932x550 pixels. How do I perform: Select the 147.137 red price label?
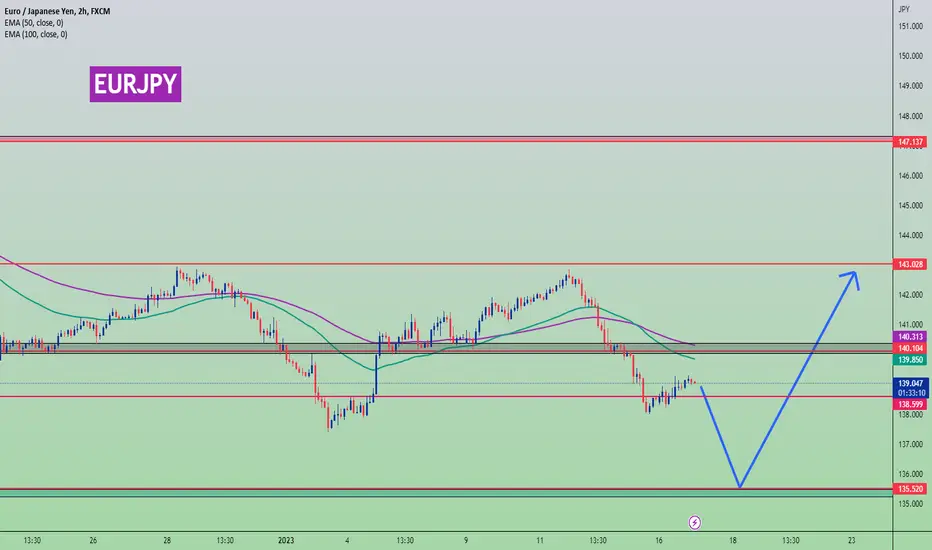[x=910, y=142]
